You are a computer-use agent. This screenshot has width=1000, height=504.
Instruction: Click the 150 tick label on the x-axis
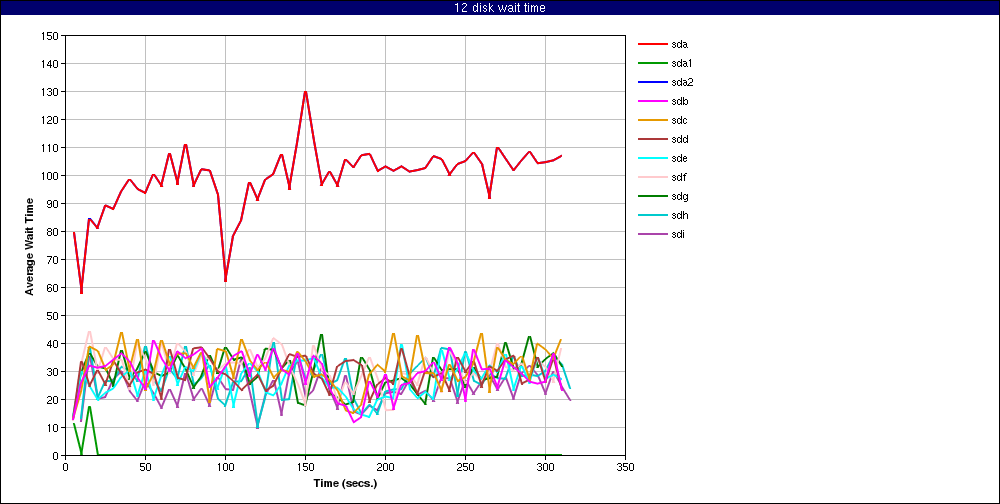[305, 466]
